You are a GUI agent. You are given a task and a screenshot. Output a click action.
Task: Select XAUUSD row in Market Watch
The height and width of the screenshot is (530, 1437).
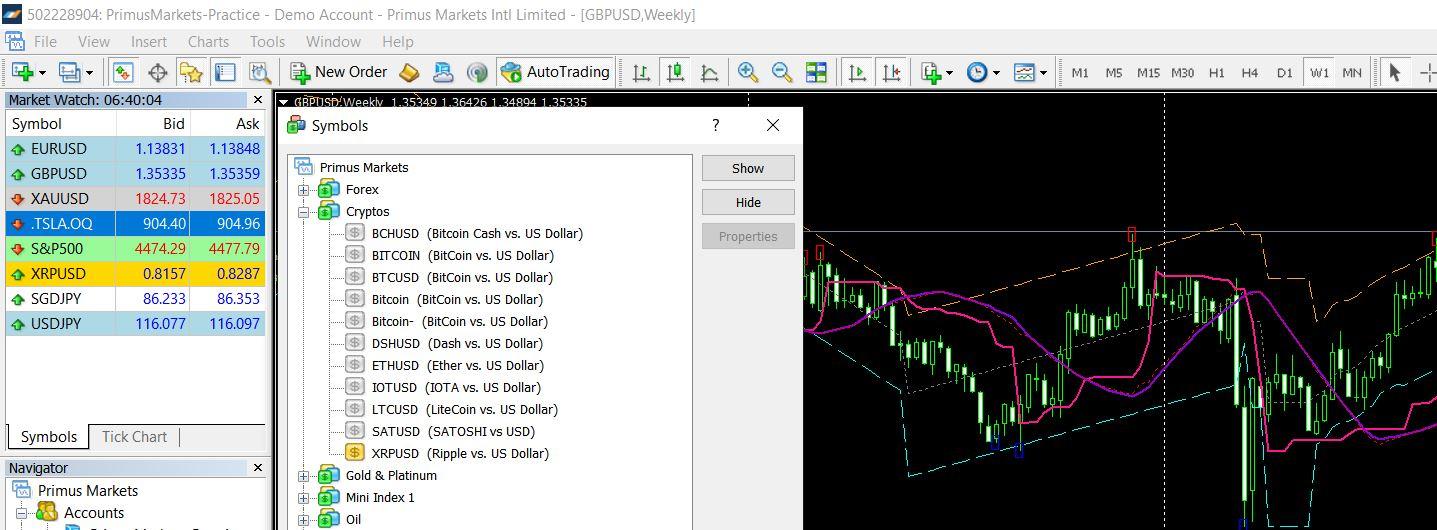135,198
